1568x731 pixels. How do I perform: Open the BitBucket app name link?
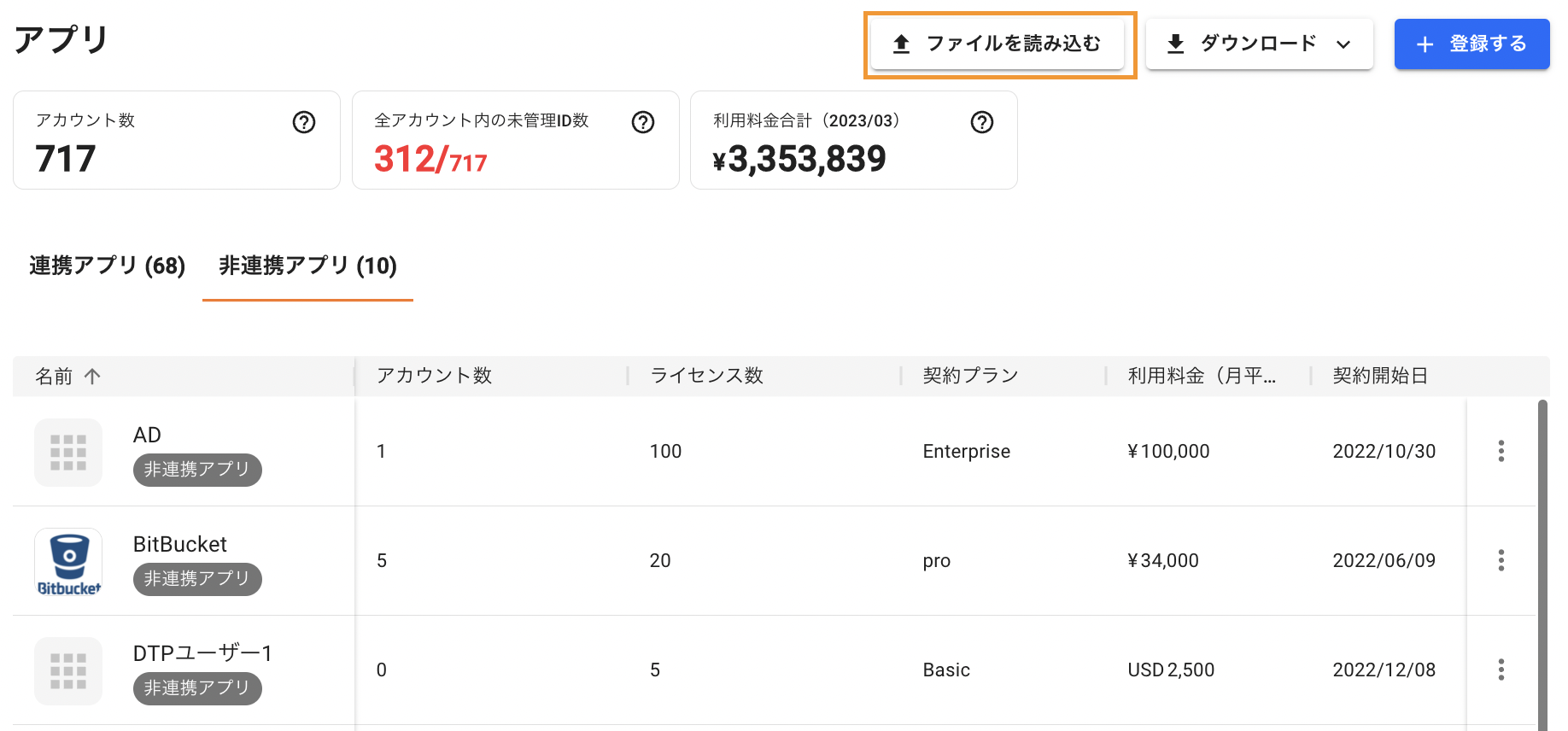pyautogui.click(x=180, y=545)
